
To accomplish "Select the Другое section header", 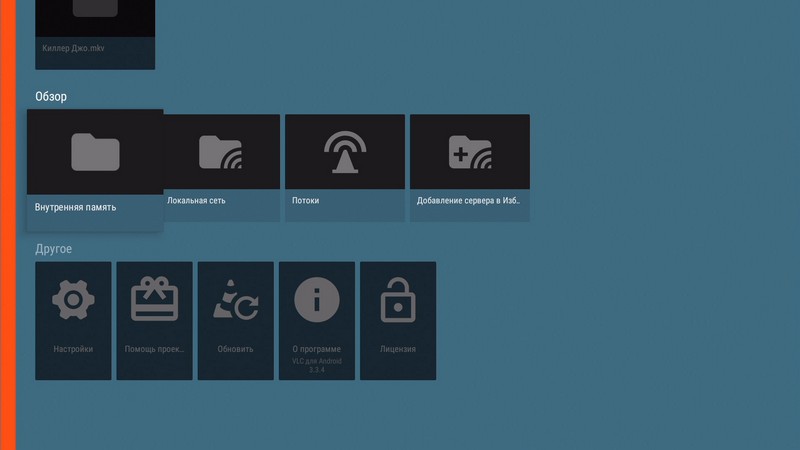I will (x=54, y=249).
